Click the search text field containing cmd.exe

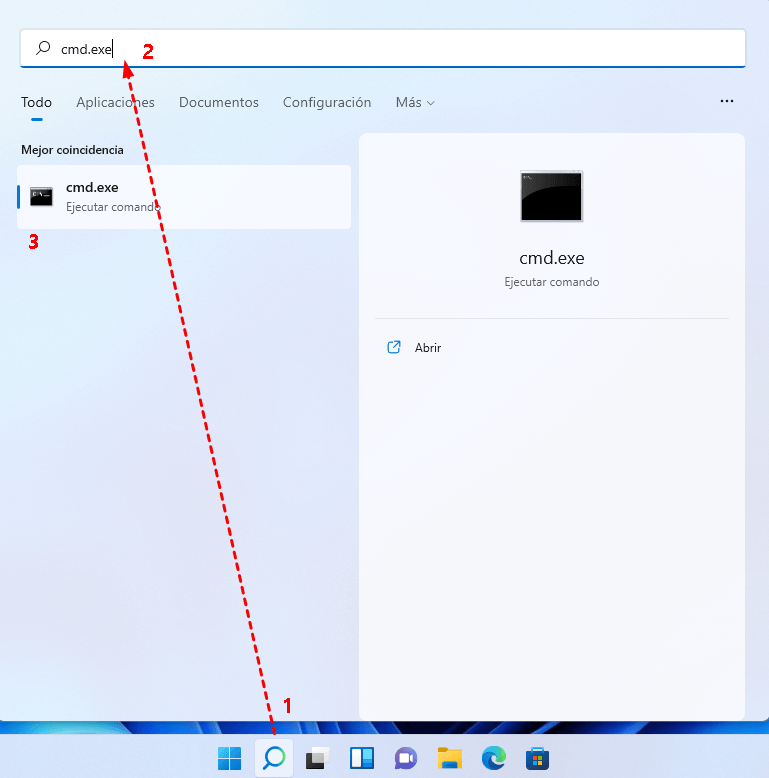(400, 48)
